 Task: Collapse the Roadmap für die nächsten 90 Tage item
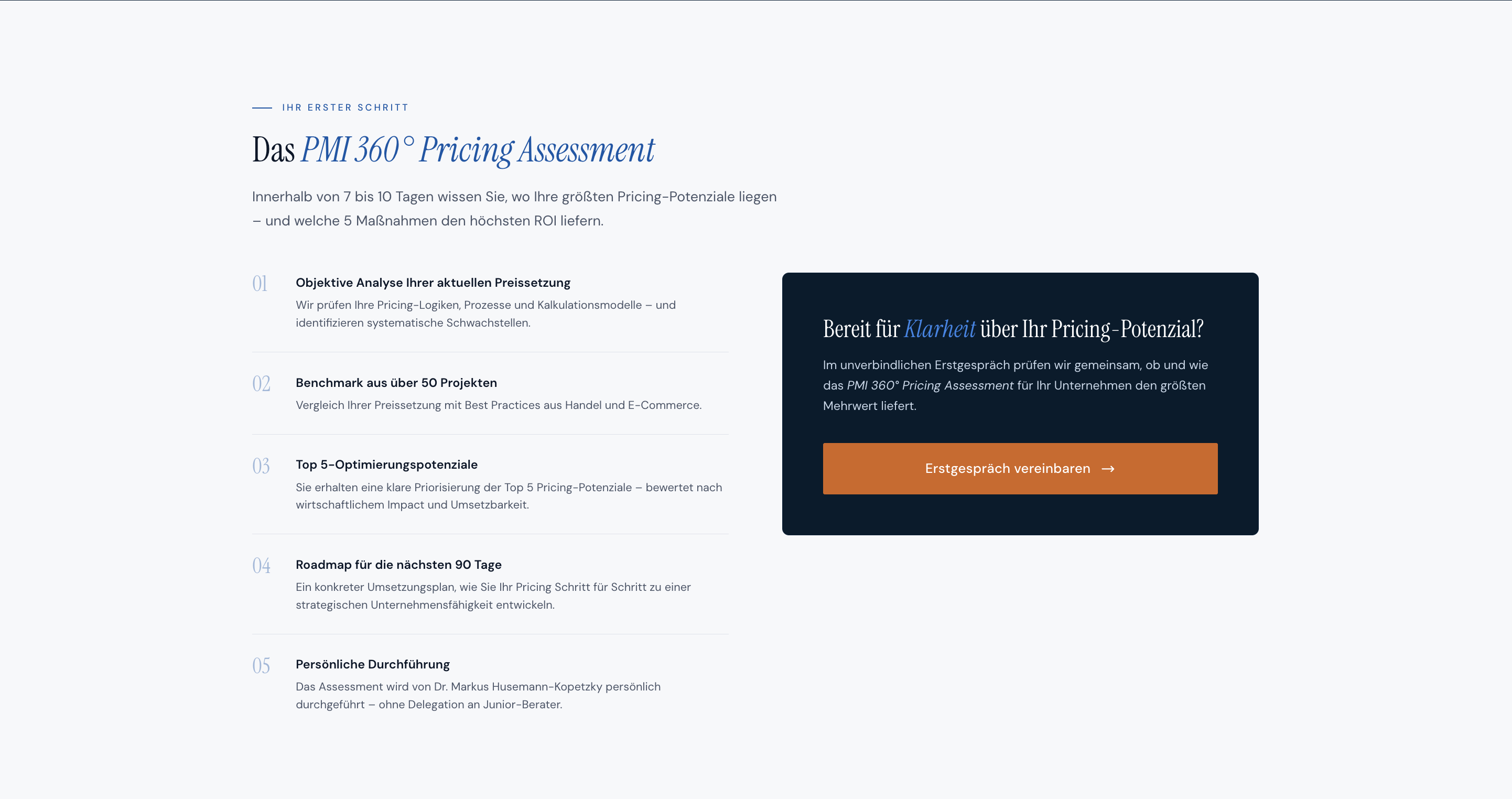point(398,564)
